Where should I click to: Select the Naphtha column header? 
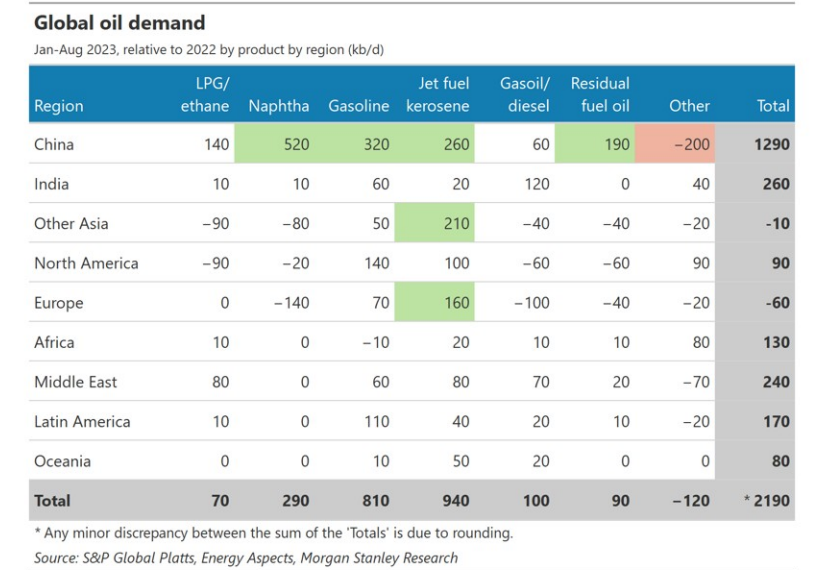coord(279,106)
